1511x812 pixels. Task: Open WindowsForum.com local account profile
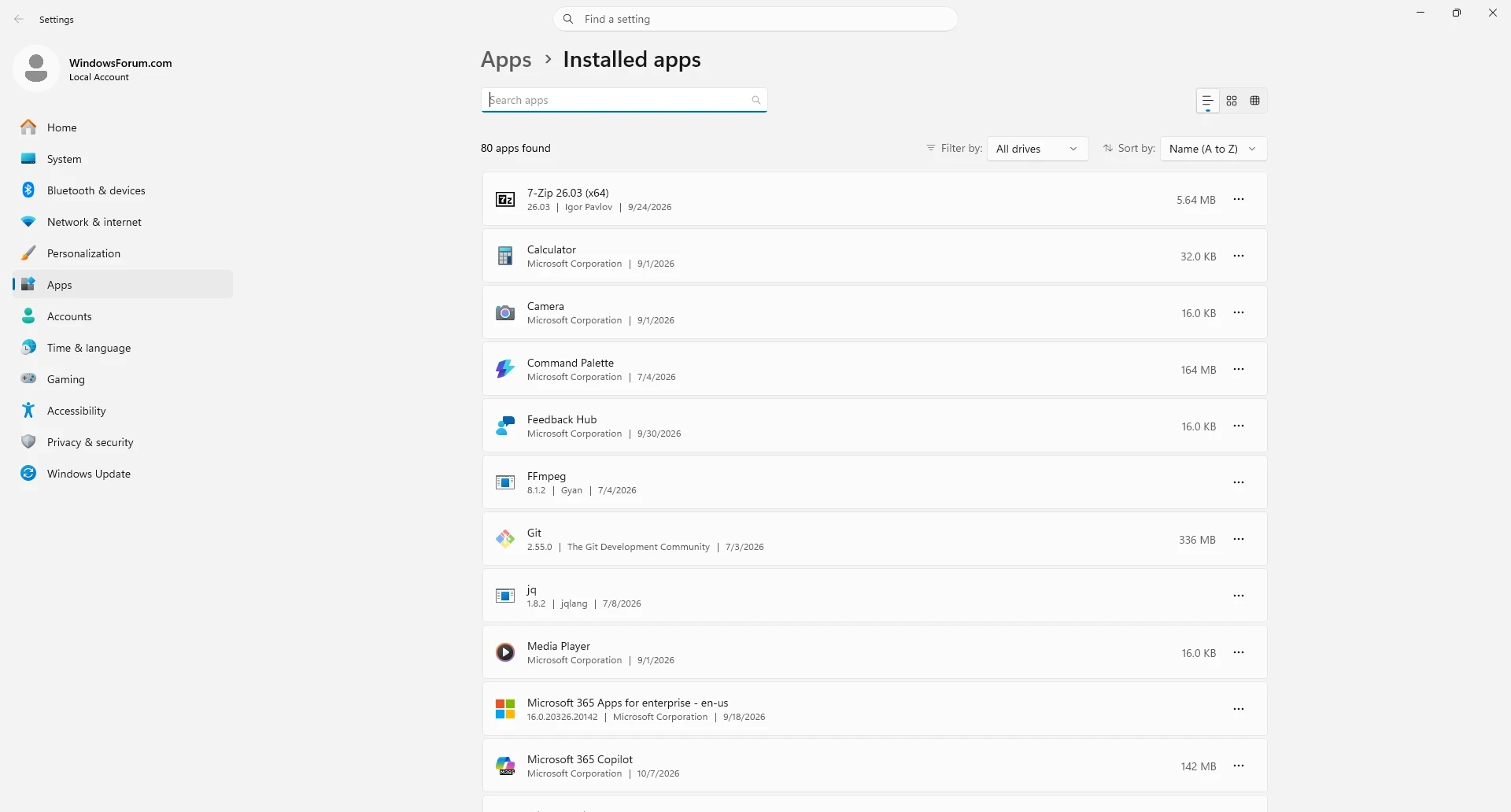[x=94, y=69]
